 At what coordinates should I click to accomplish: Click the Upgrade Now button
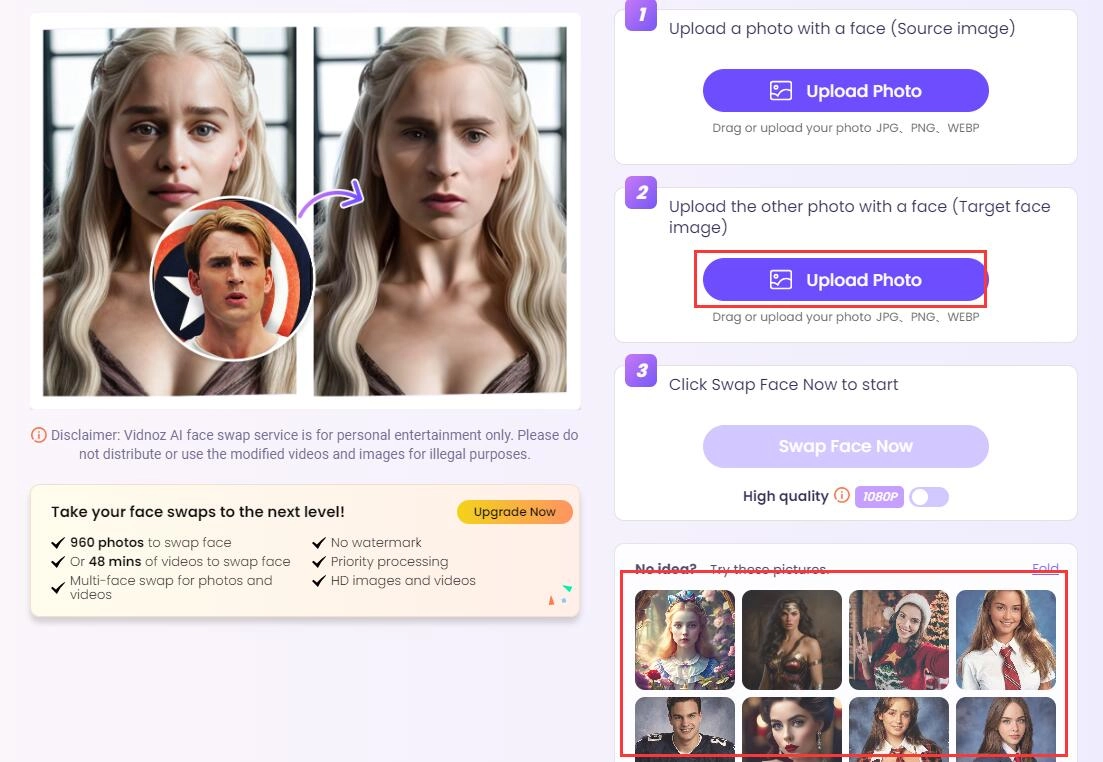click(514, 512)
